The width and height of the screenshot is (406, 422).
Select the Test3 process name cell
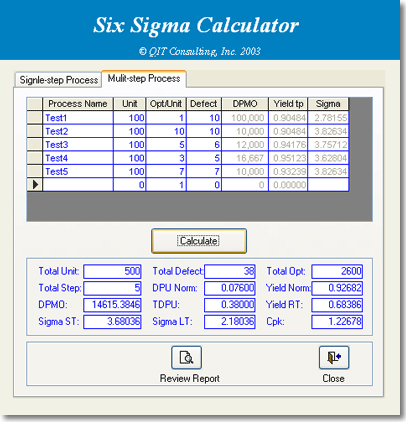78,145
